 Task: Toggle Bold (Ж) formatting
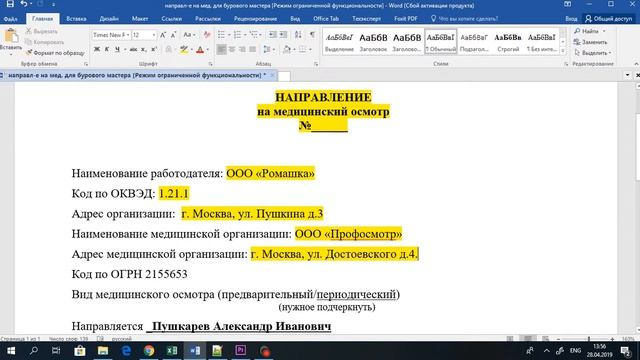(97, 49)
